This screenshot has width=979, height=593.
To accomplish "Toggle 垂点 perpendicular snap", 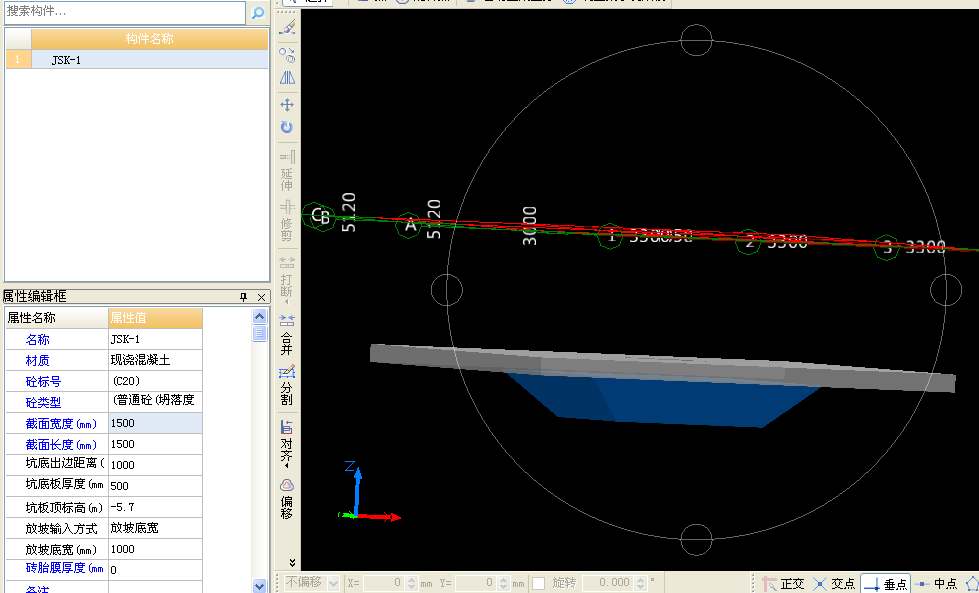I will tap(885, 584).
